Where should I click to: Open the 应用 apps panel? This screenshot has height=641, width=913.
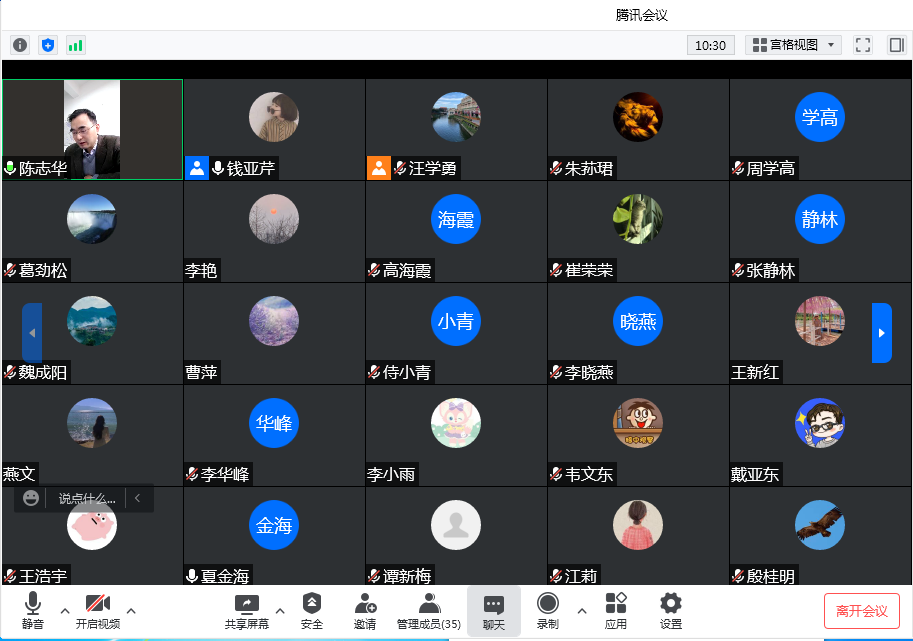616,610
